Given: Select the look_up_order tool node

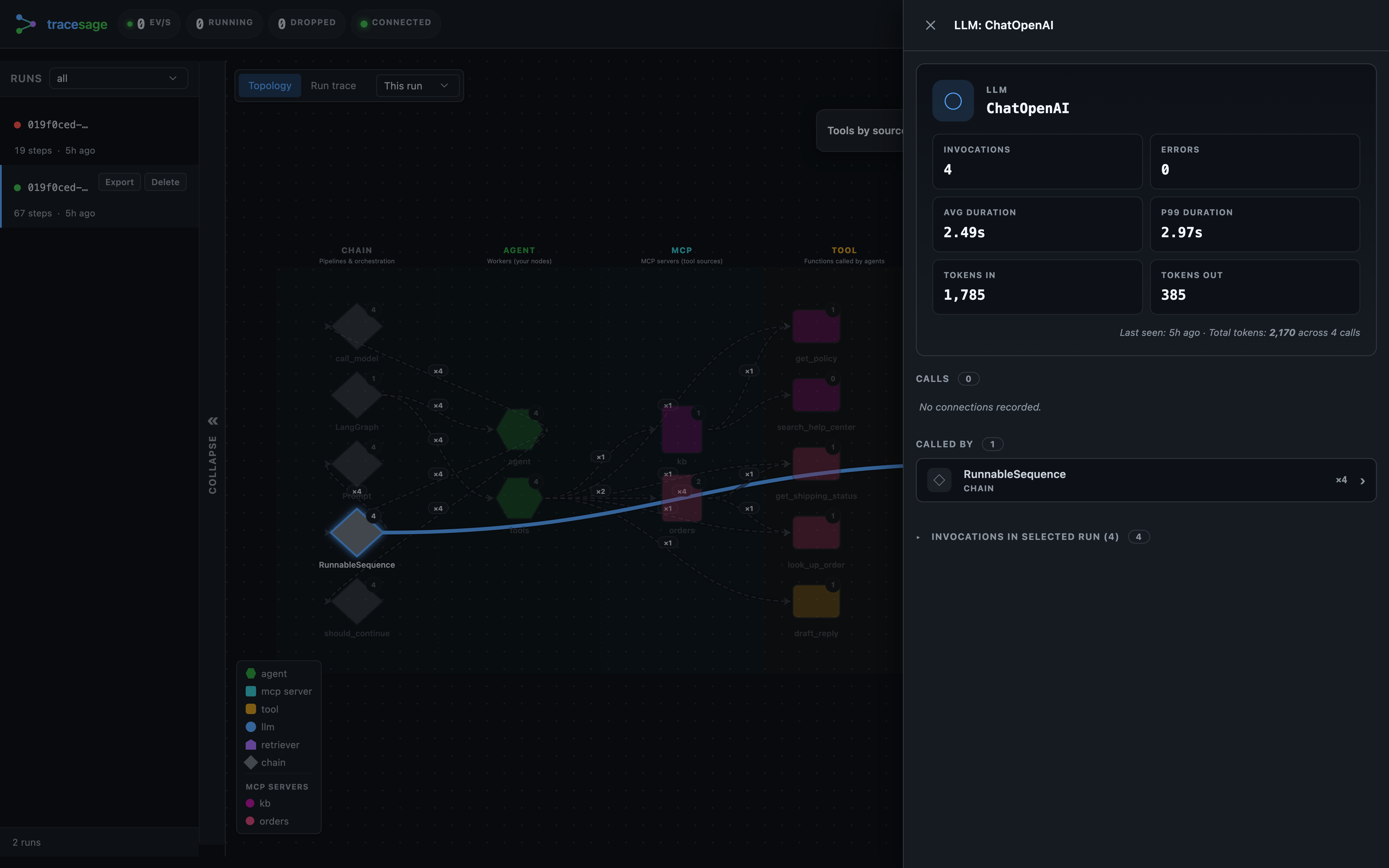Looking at the screenshot, I should click(x=816, y=532).
